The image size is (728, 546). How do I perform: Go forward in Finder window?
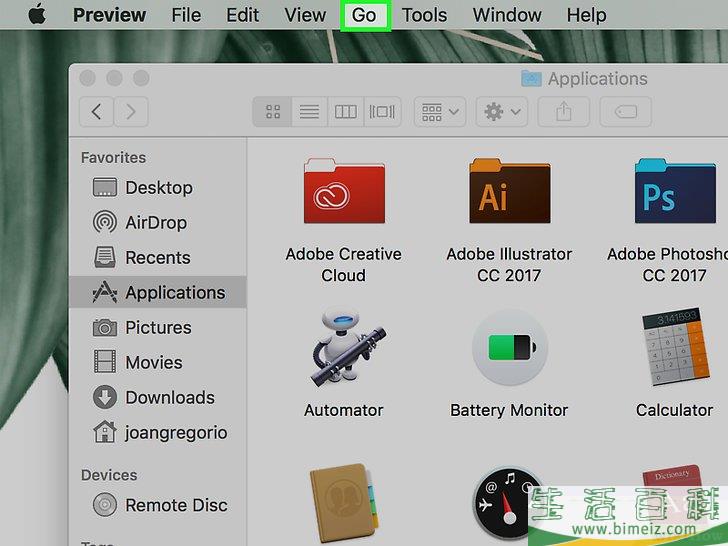pos(131,111)
